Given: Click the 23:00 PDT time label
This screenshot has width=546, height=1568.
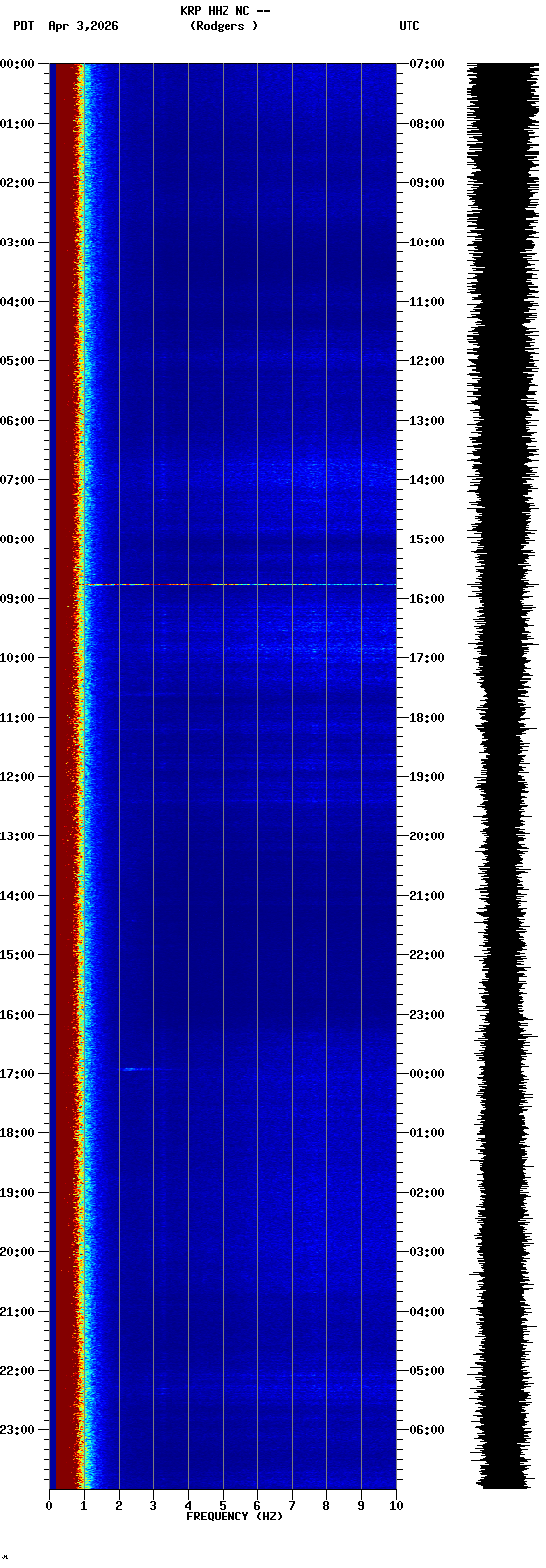Looking at the screenshot, I should pos(17,1430).
